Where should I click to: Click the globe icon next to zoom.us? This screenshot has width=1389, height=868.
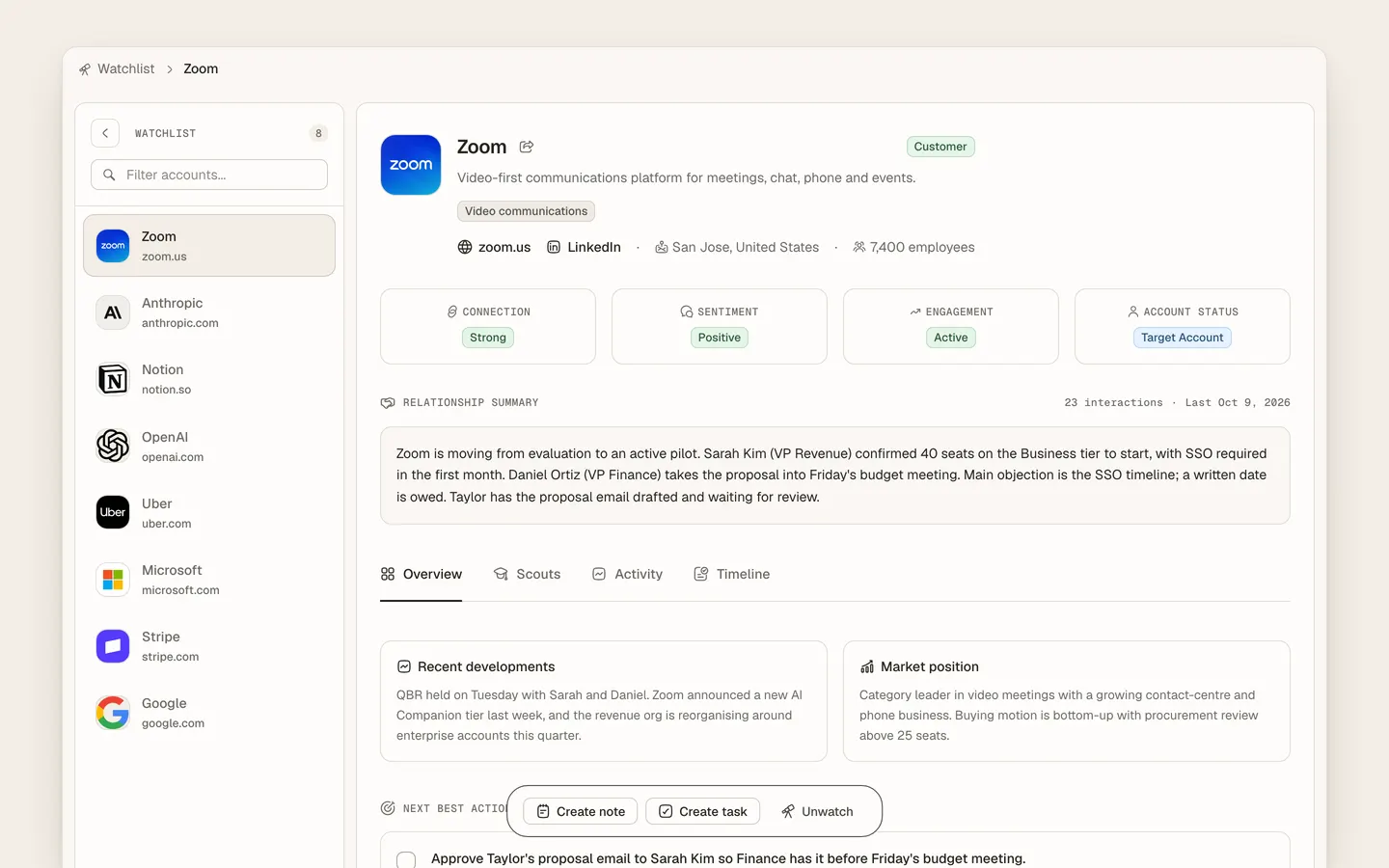click(x=465, y=247)
